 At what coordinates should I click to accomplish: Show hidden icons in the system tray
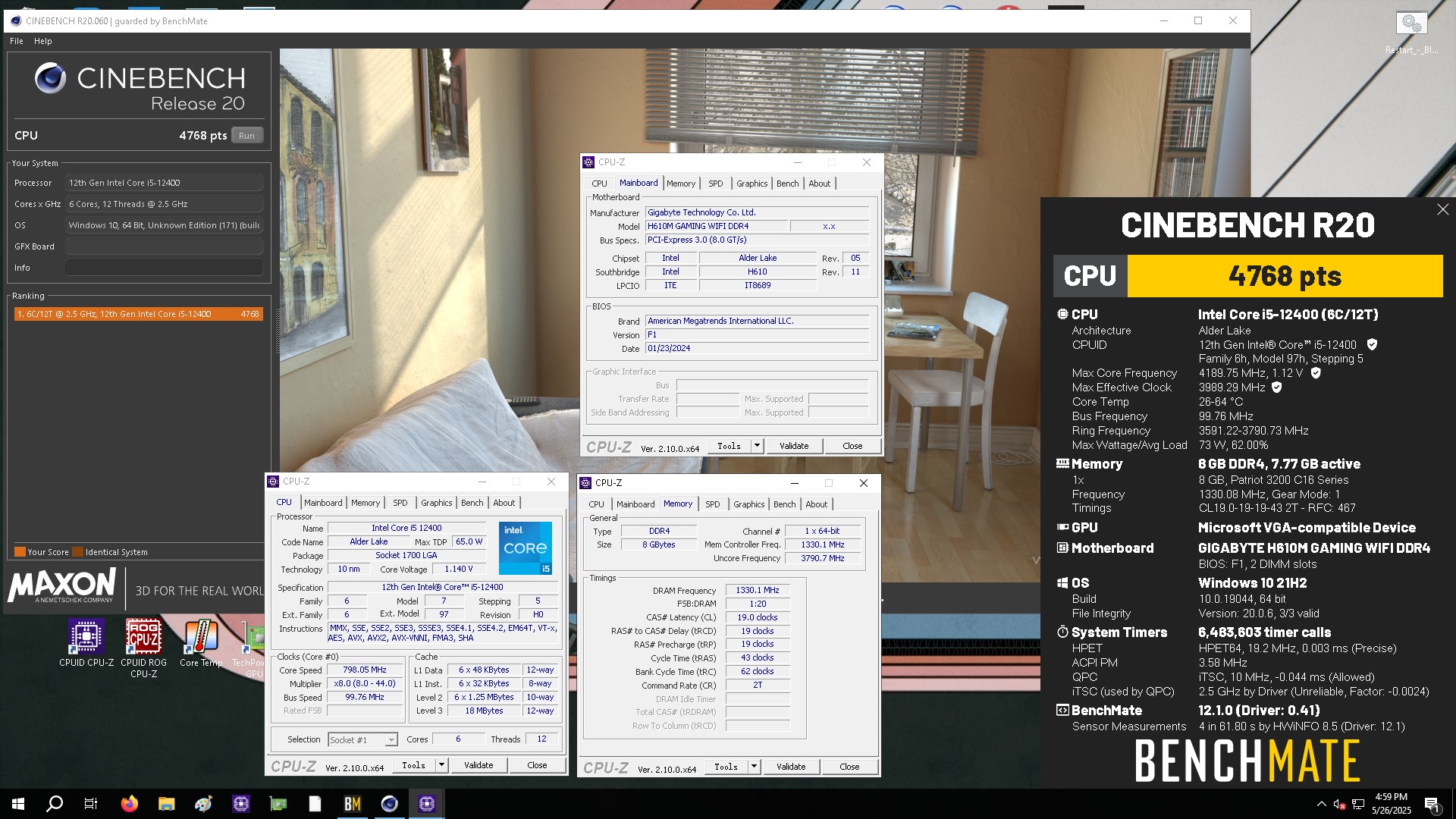pos(1321,804)
